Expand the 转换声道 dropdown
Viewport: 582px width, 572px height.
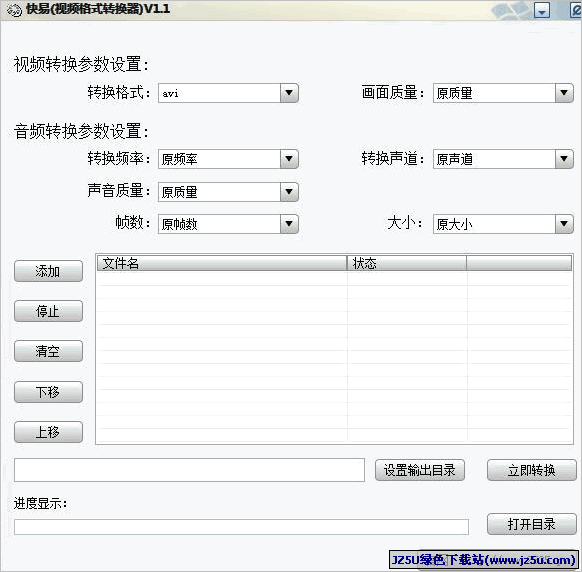pos(564,159)
